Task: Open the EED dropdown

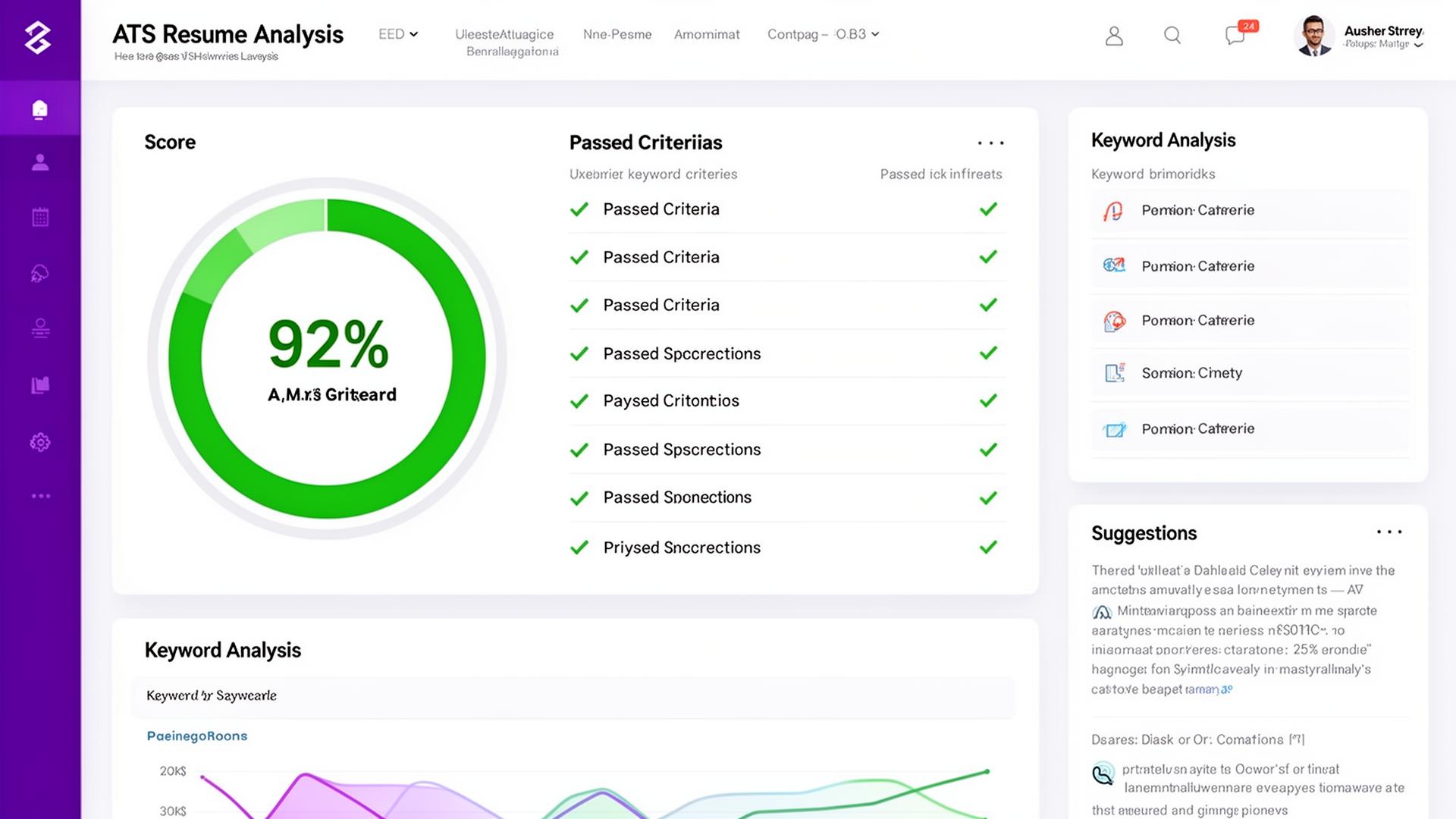Action: click(398, 34)
